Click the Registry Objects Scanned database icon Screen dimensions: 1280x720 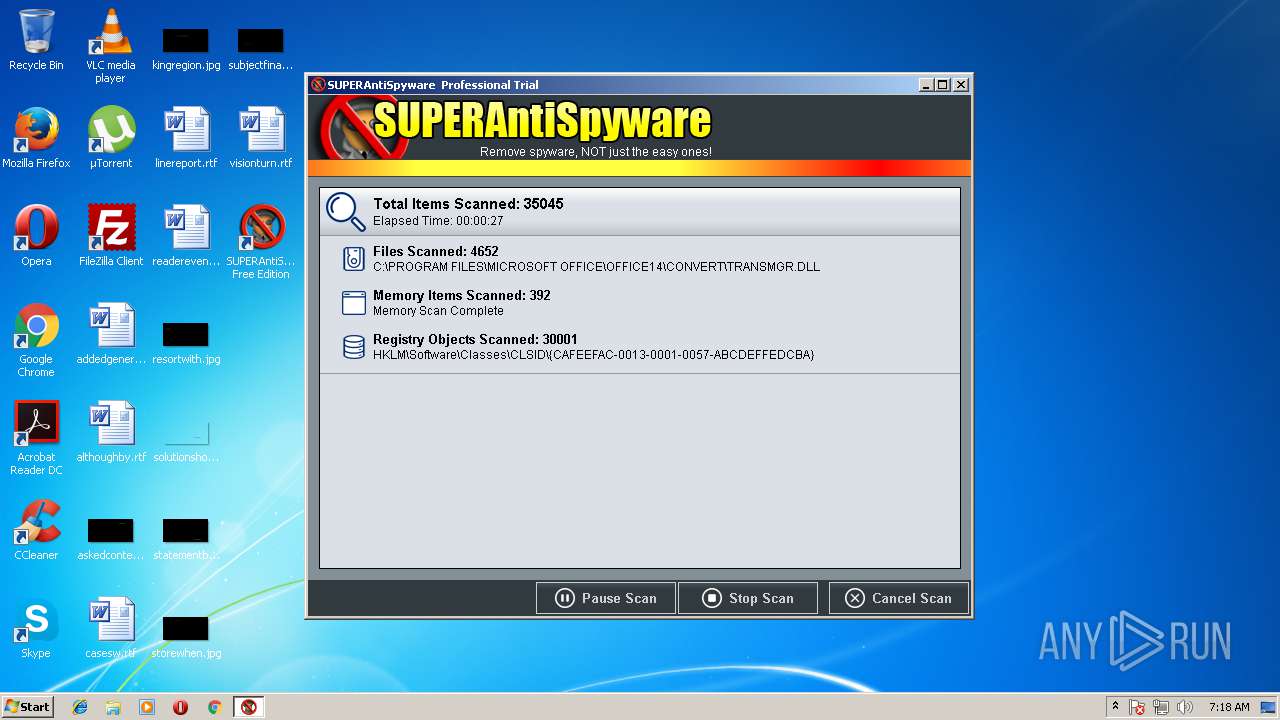point(353,347)
